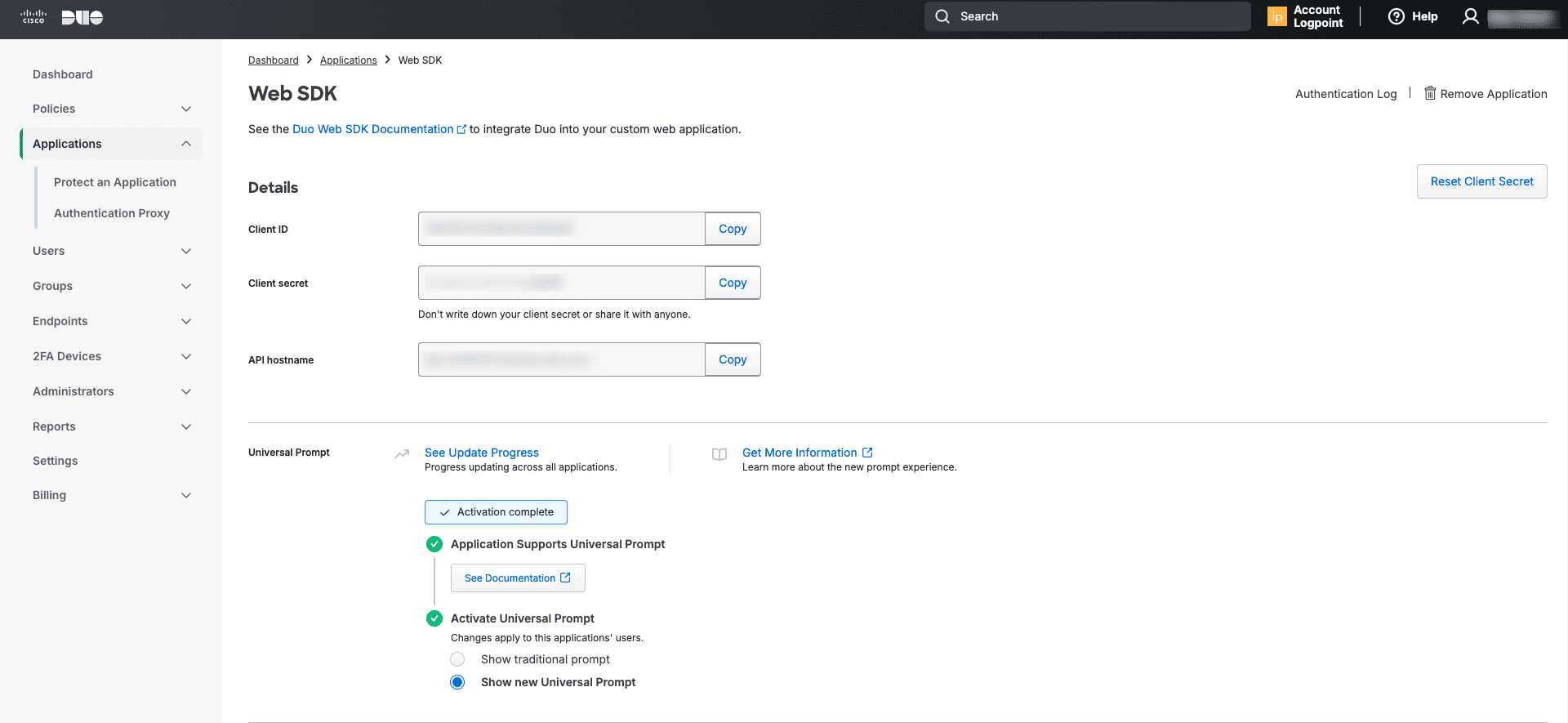The height and width of the screenshot is (723, 1568).
Task: Click the Activation complete check button
Action: [496, 512]
